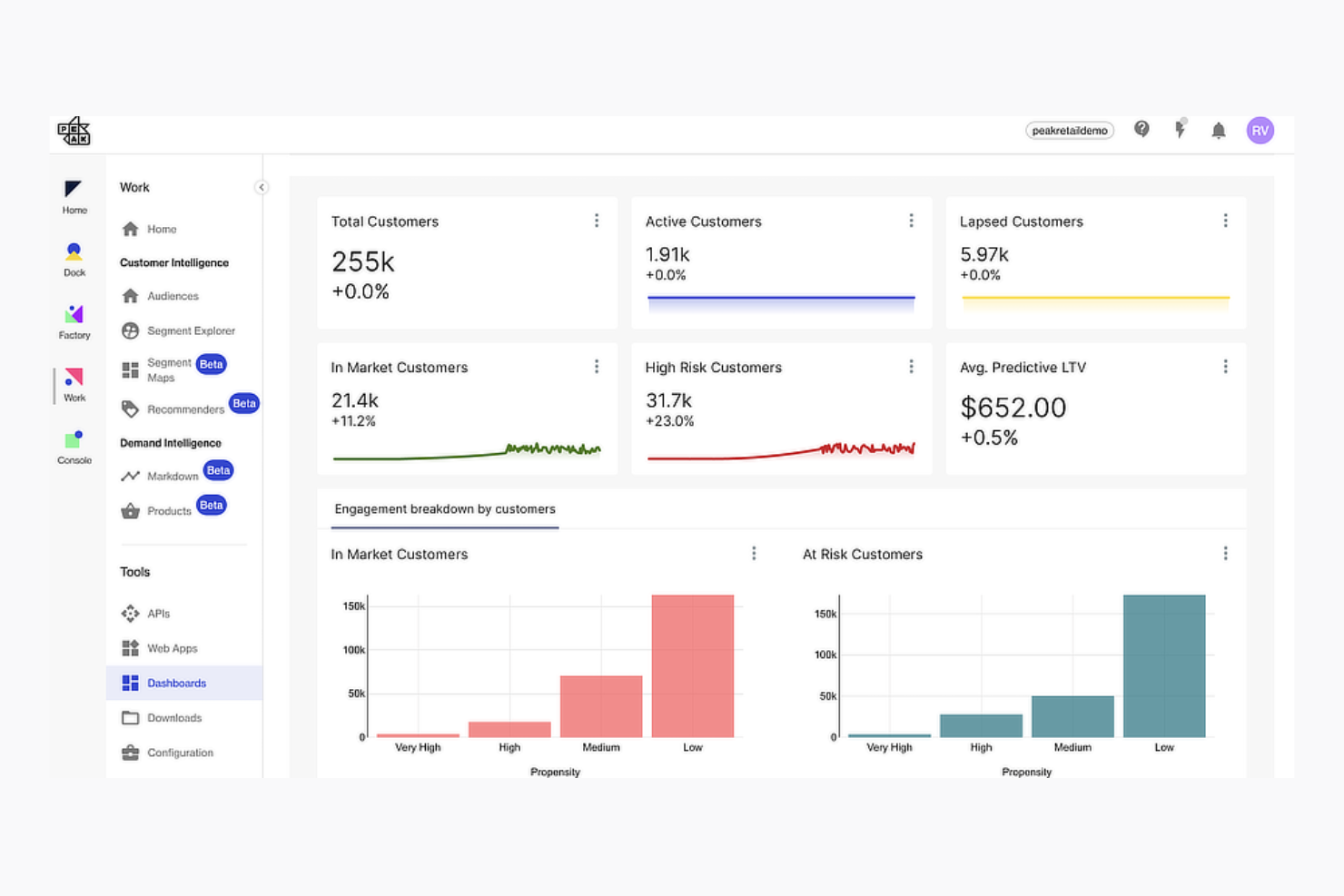
Task: Open Lapsed Customers card options menu
Action: click(1225, 221)
